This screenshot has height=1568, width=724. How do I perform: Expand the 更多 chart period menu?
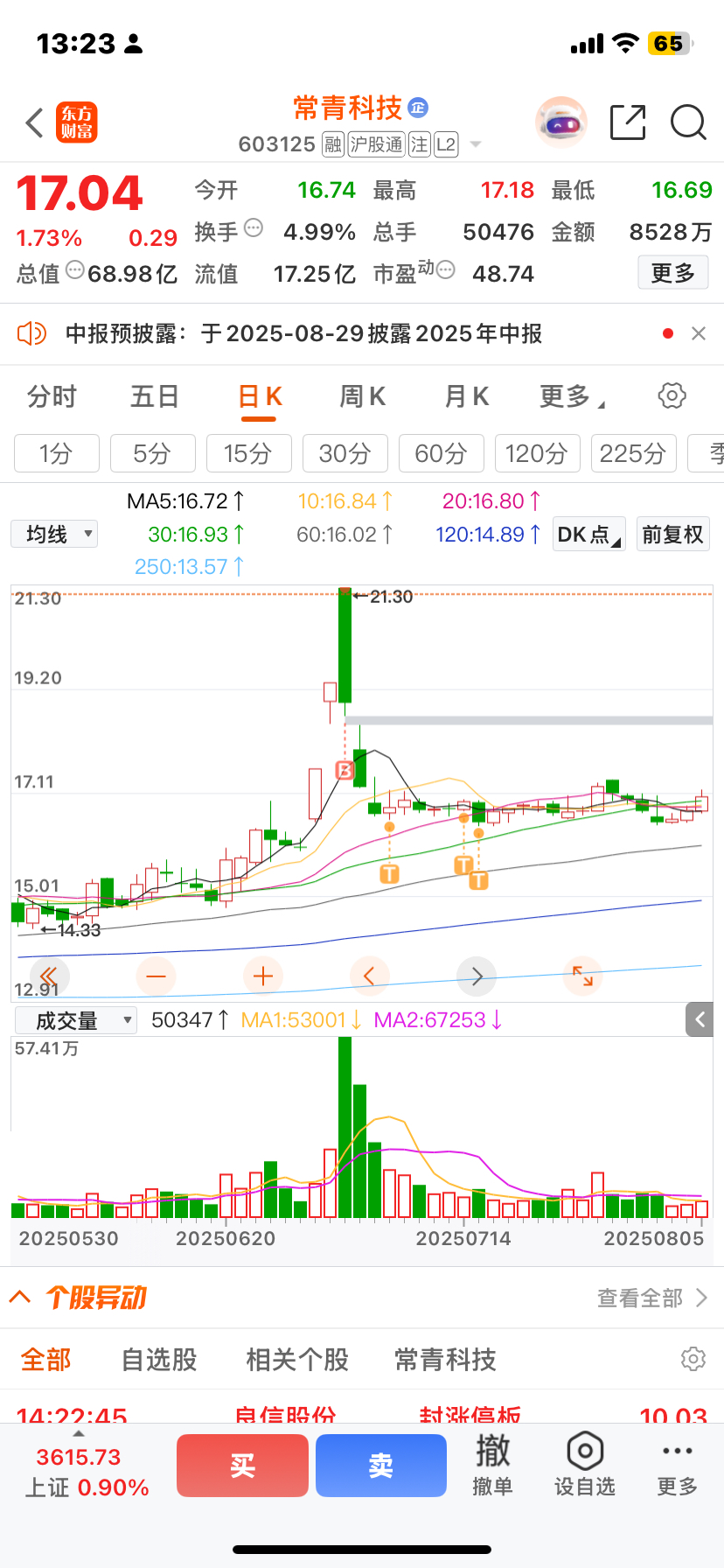(x=572, y=396)
